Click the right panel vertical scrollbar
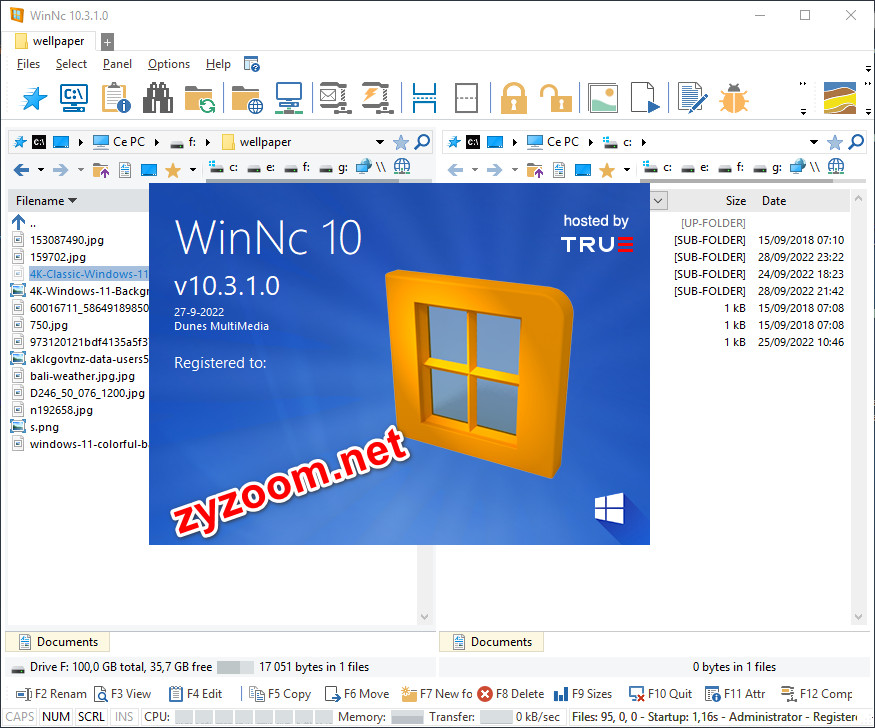 [x=858, y=407]
